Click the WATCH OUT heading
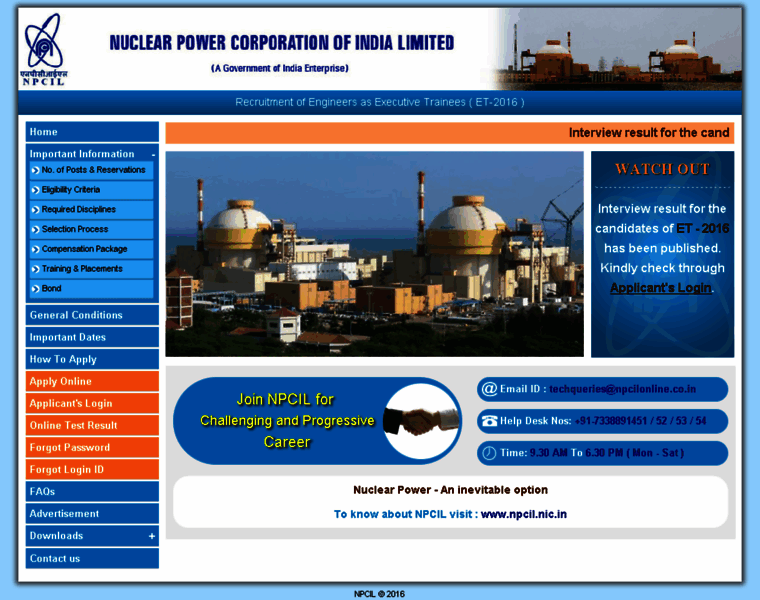 [x=662, y=169]
